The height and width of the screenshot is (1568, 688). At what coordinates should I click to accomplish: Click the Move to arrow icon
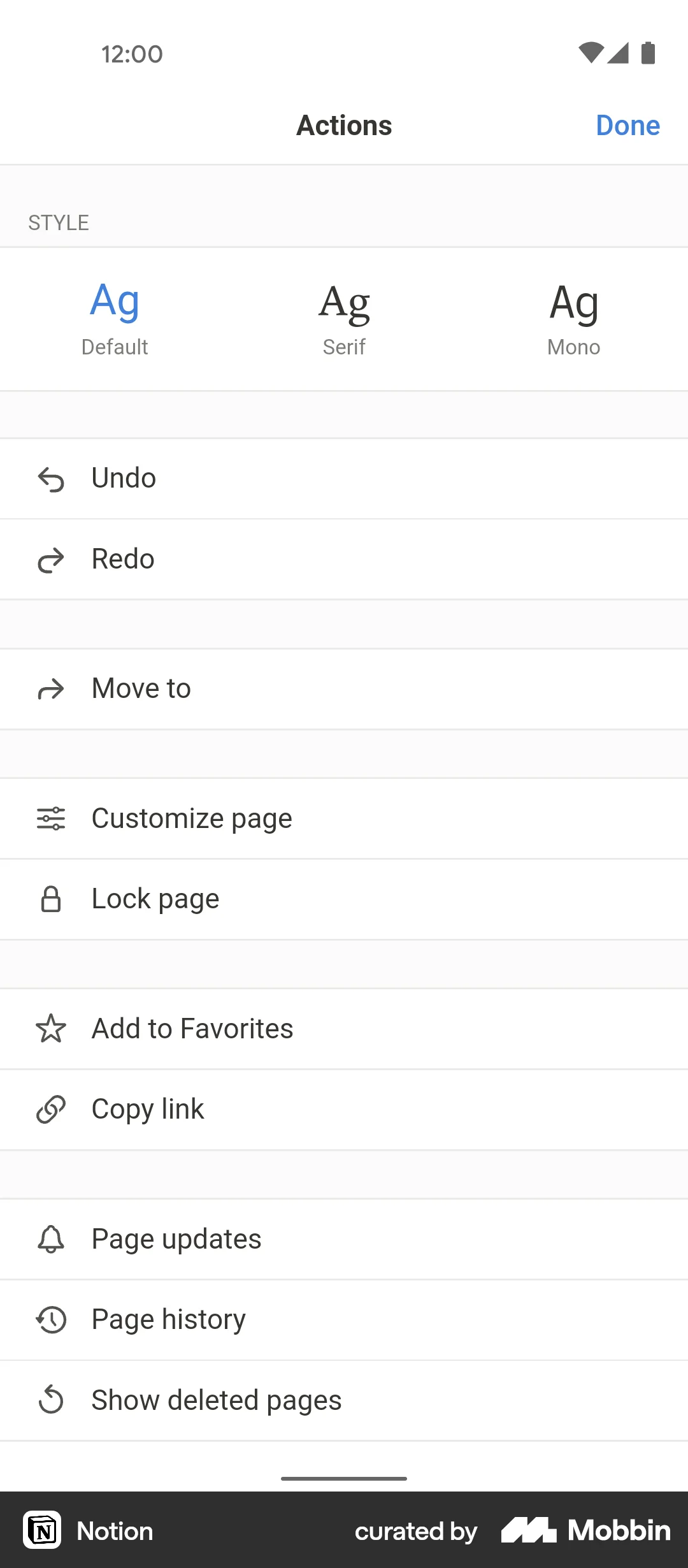pyautogui.click(x=51, y=688)
